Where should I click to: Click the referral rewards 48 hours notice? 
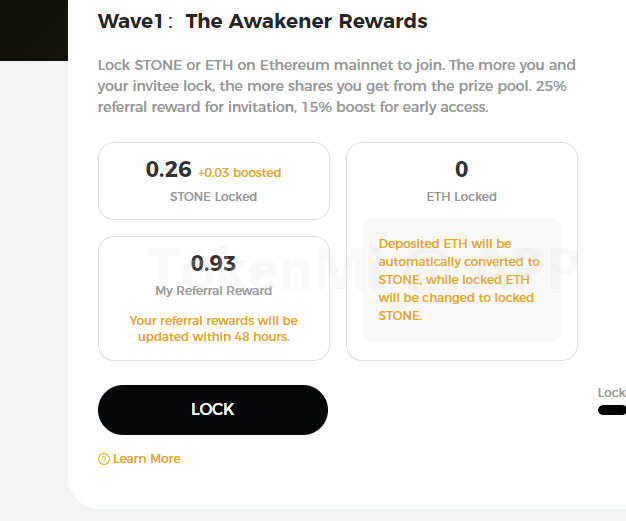[213, 329]
